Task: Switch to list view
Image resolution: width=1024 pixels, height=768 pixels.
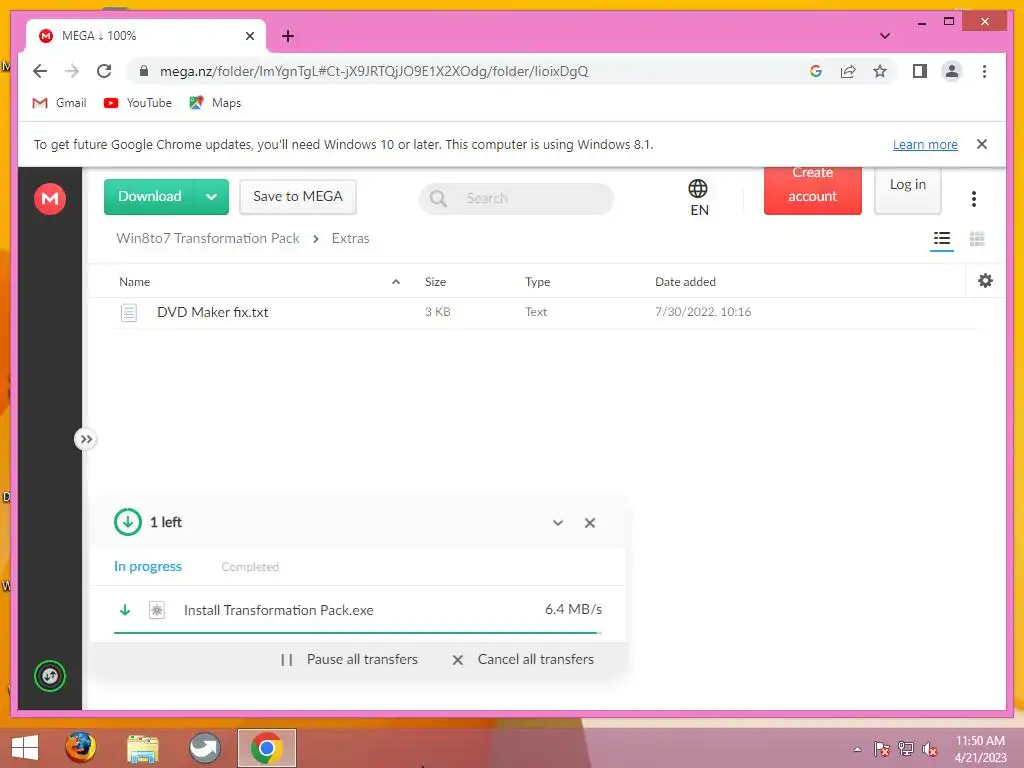Action: point(942,239)
